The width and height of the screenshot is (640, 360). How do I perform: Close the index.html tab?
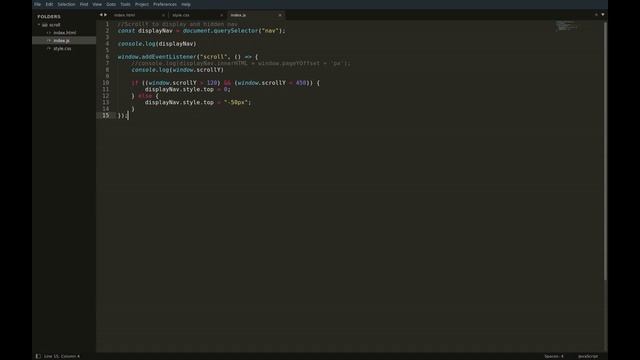164,15
